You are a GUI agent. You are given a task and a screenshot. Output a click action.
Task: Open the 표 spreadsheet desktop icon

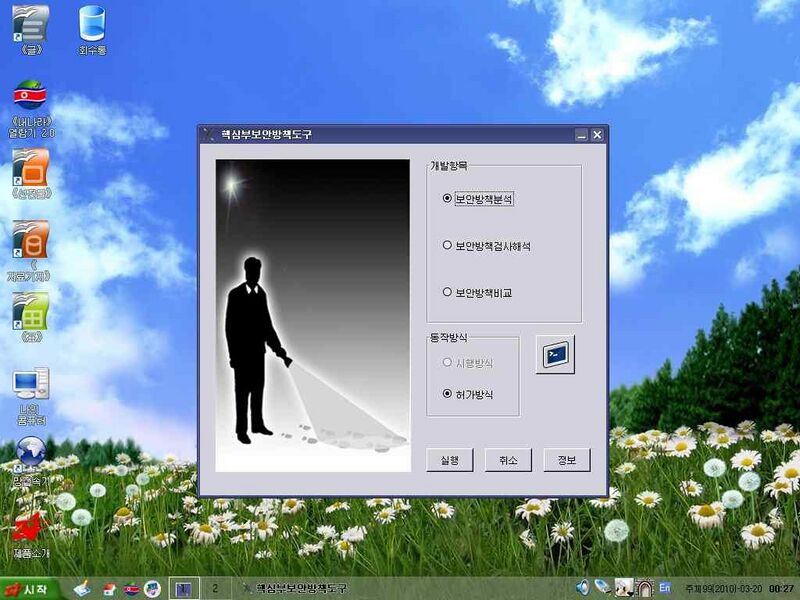pyautogui.click(x=30, y=310)
